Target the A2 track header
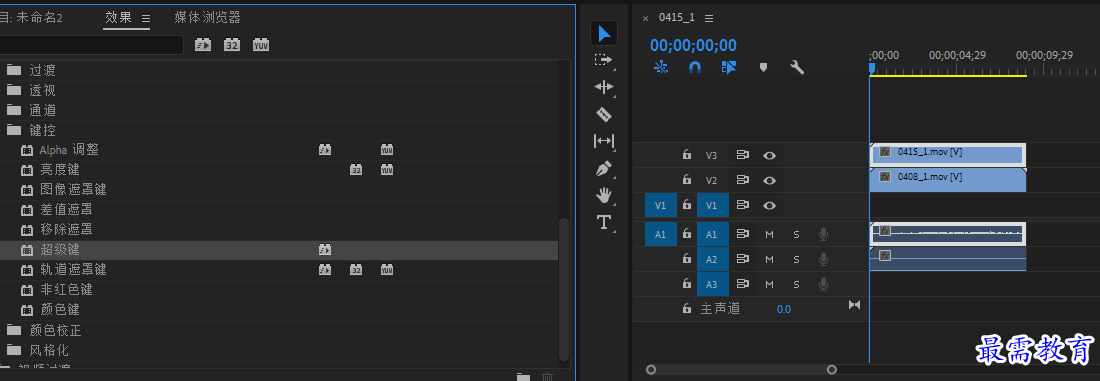This screenshot has width=1100, height=381. 713,260
